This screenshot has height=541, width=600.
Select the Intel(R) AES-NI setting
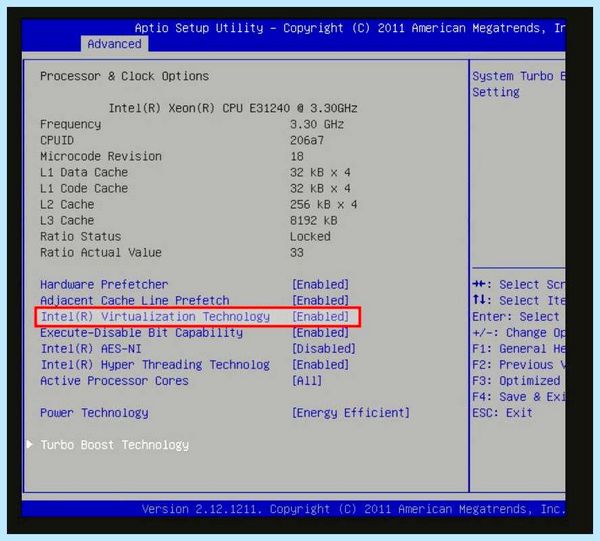[91, 349]
